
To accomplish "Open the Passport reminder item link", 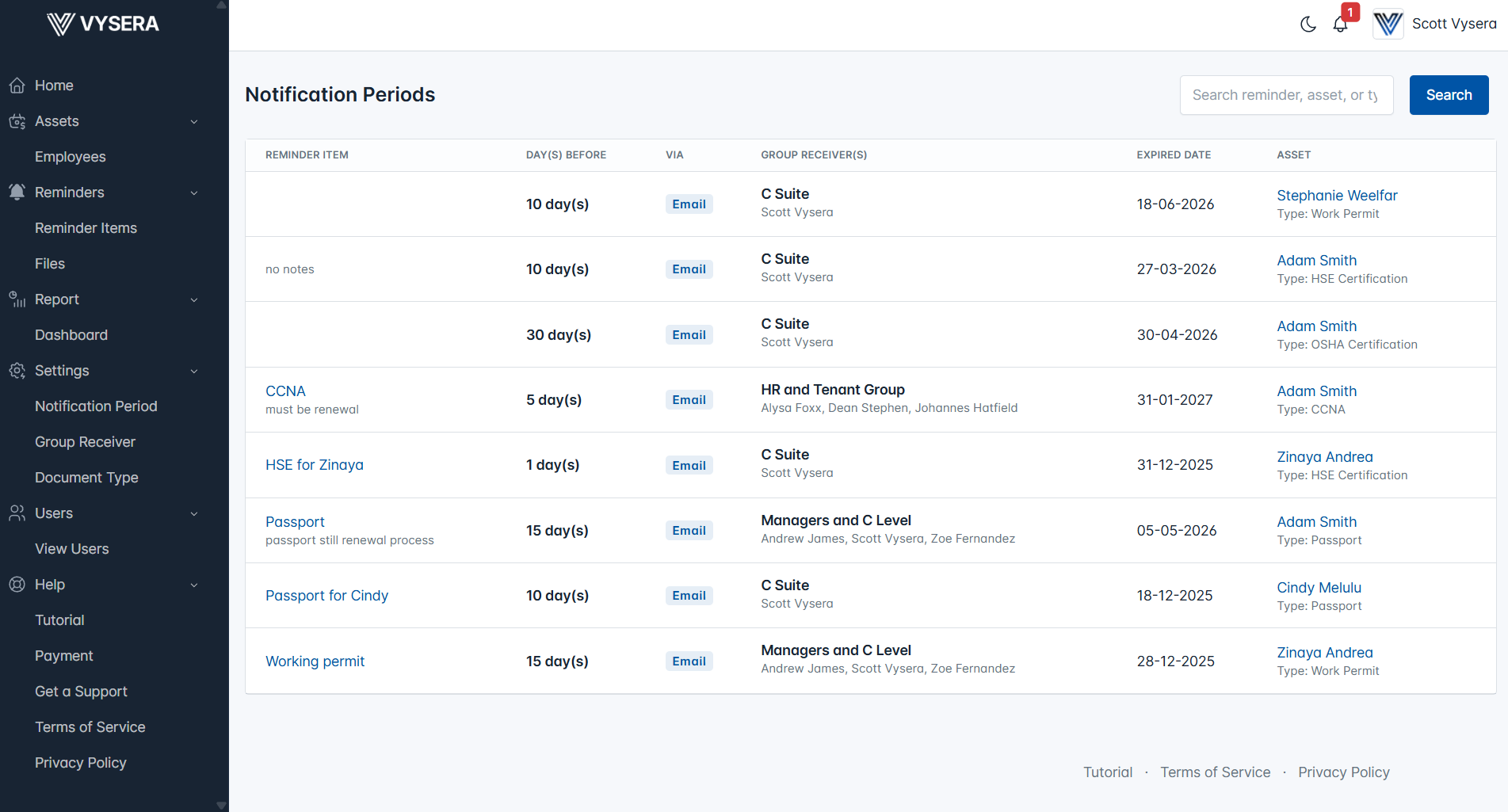I will (295, 522).
